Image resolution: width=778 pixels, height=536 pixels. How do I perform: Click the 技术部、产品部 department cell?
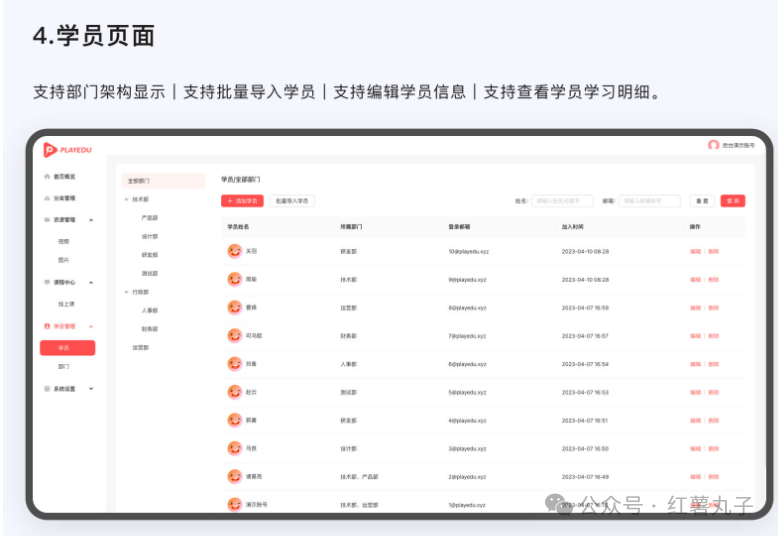(x=359, y=476)
